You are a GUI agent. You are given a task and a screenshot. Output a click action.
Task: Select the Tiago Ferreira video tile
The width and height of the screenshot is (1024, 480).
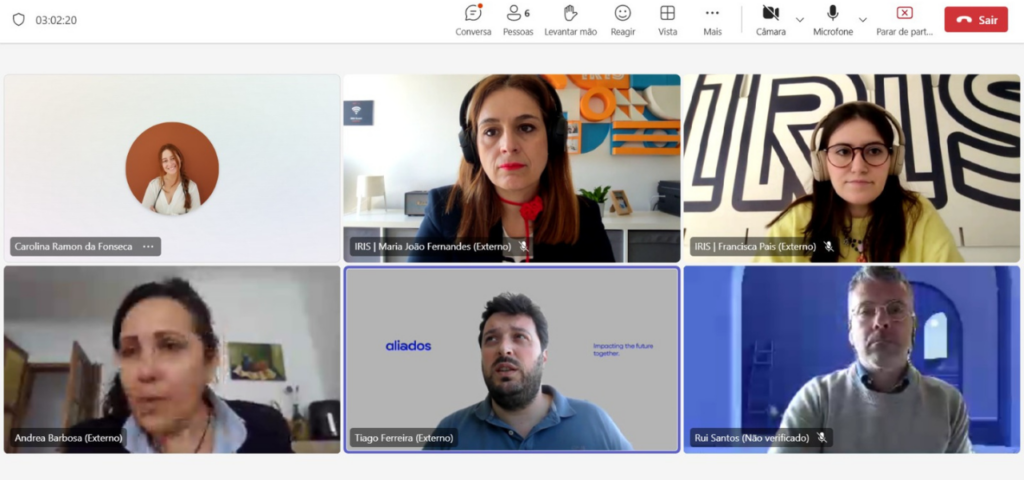pyautogui.click(x=512, y=359)
